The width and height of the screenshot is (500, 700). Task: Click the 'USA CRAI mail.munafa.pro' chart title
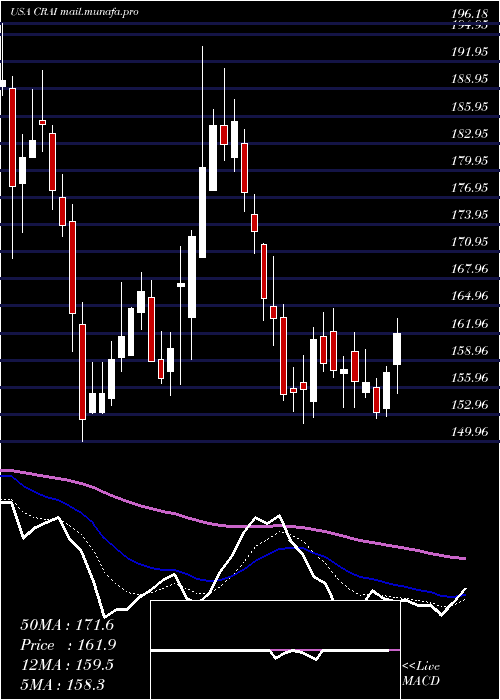click(x=74, y=12)
